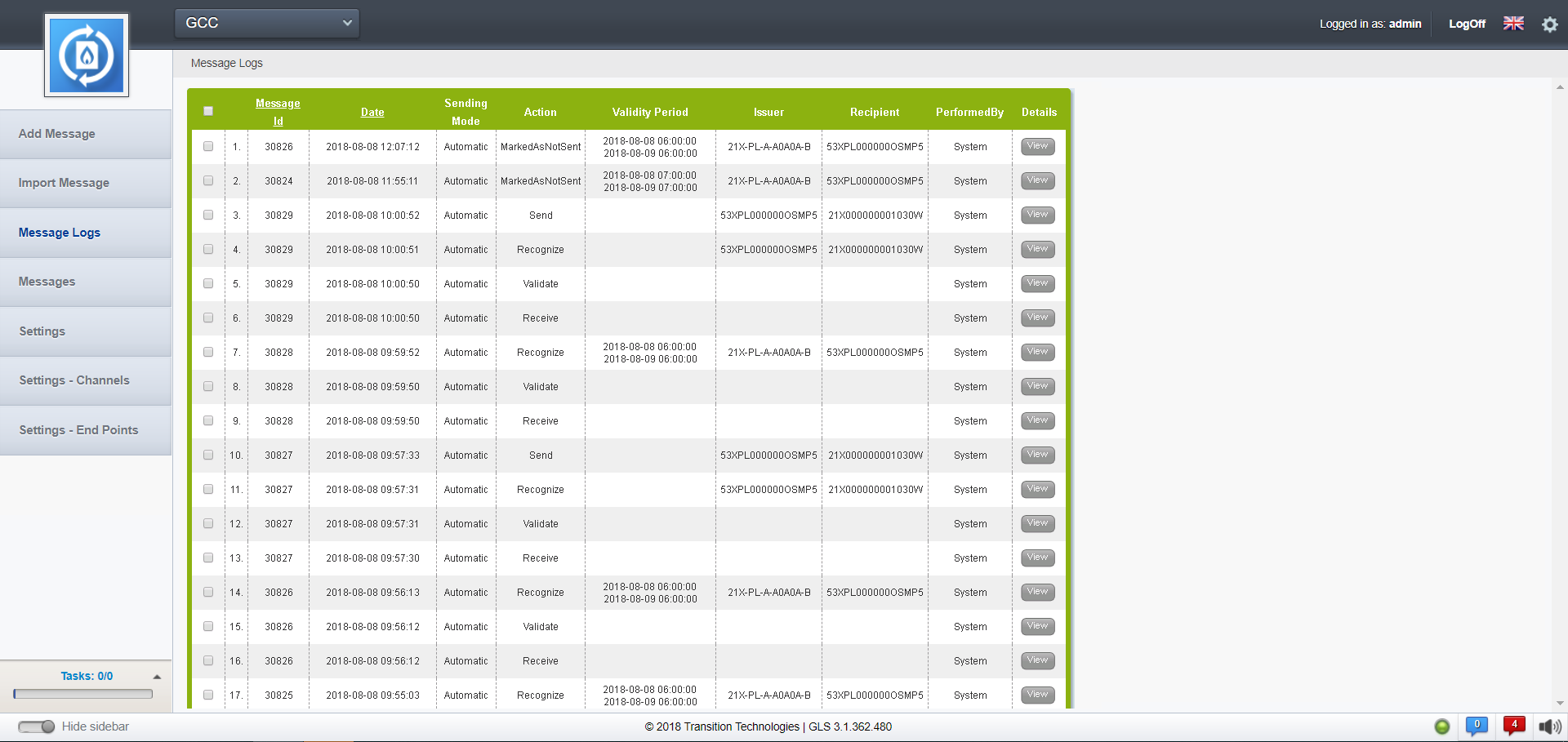Toggle the Hide sidebar switch
This screenshot has height=742, width=1568.
click(37, 726)
